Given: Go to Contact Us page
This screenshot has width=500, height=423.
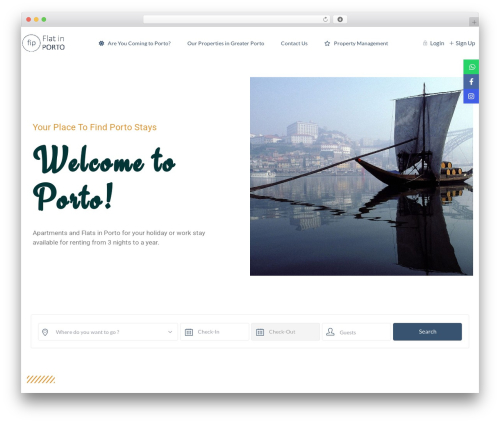Looking at the screenshot, I should 294,43.
